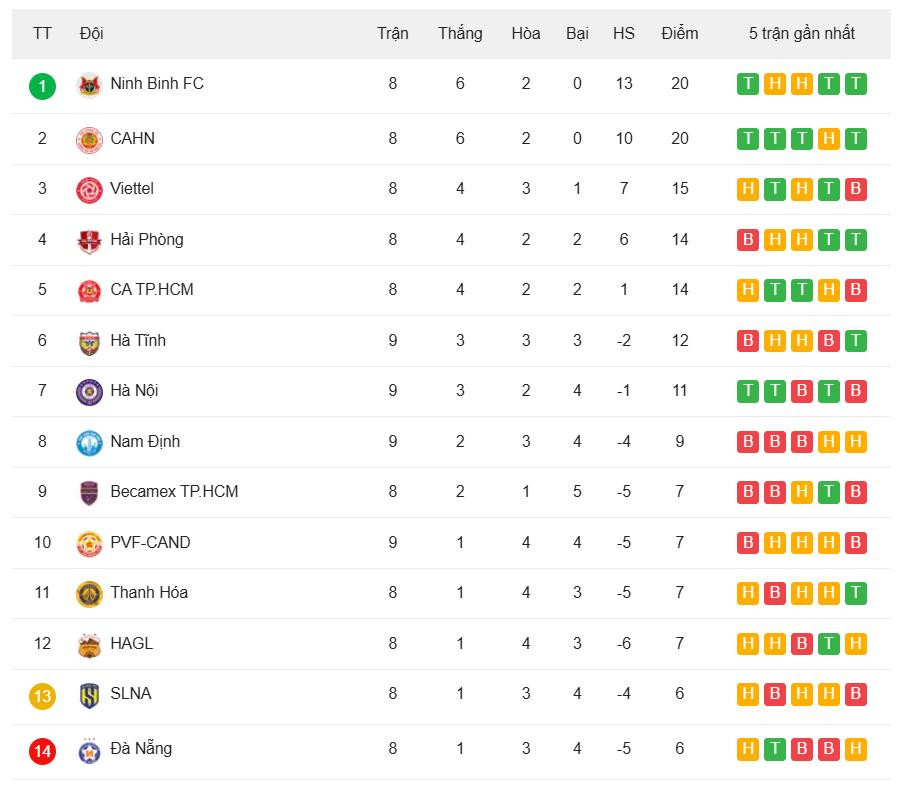Click the Đà Nẵng club logo
Viewport: 901px width, 786px height.
coord(89,750)
